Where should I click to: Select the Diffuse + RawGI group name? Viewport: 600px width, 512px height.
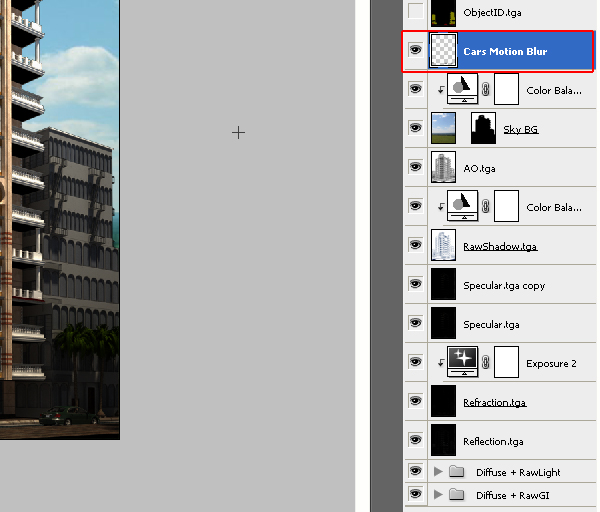[x=512, y=496]
